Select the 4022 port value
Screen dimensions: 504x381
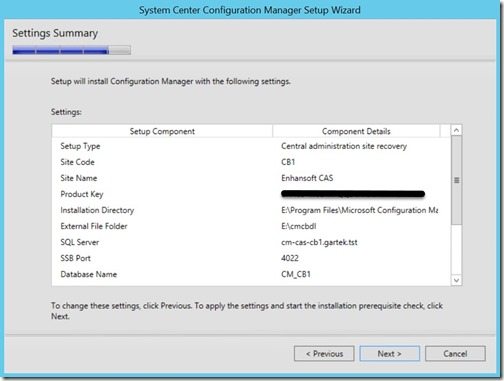point(290,258)
